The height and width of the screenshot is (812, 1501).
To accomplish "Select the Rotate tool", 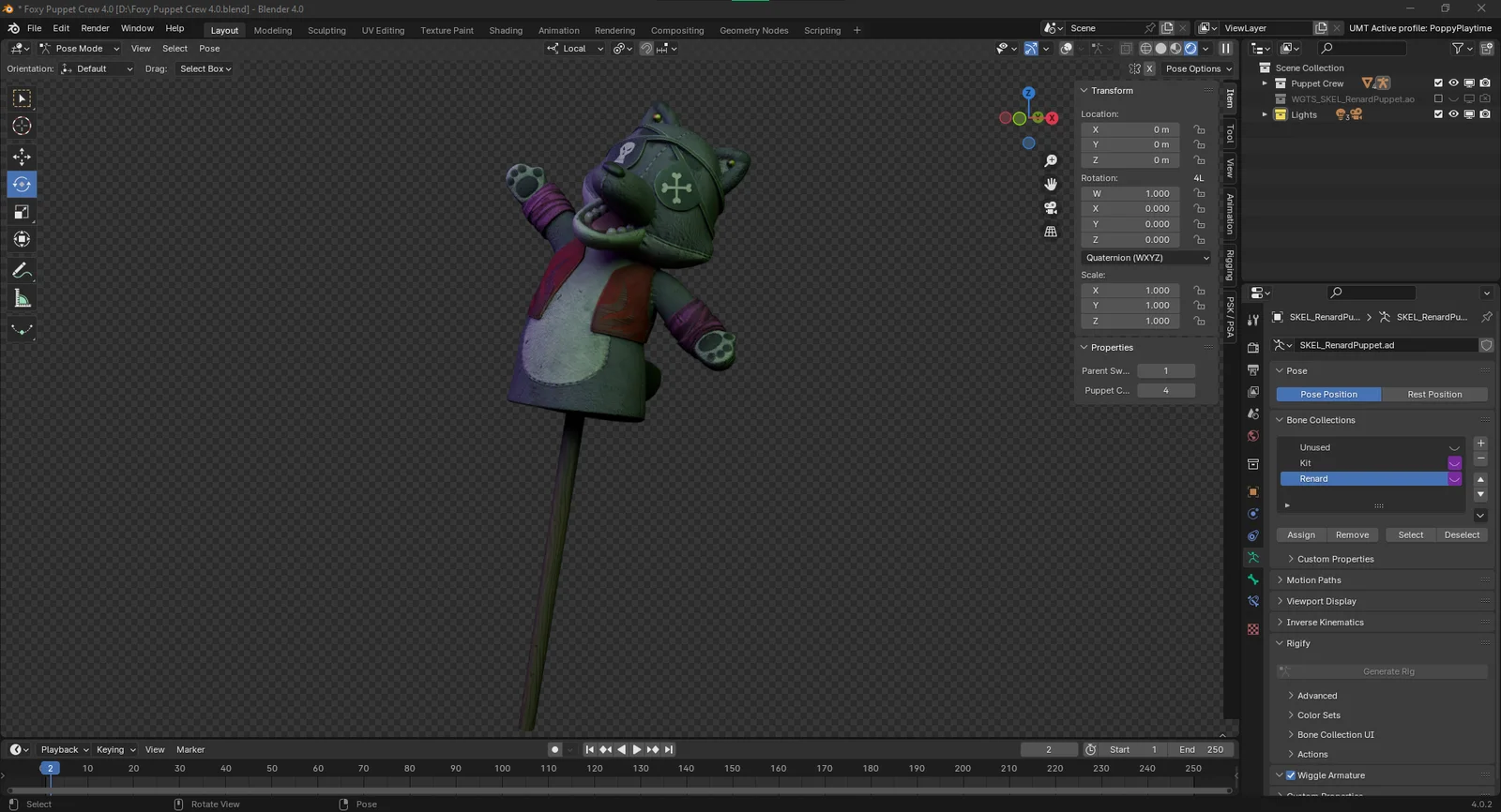I will 22,185.
